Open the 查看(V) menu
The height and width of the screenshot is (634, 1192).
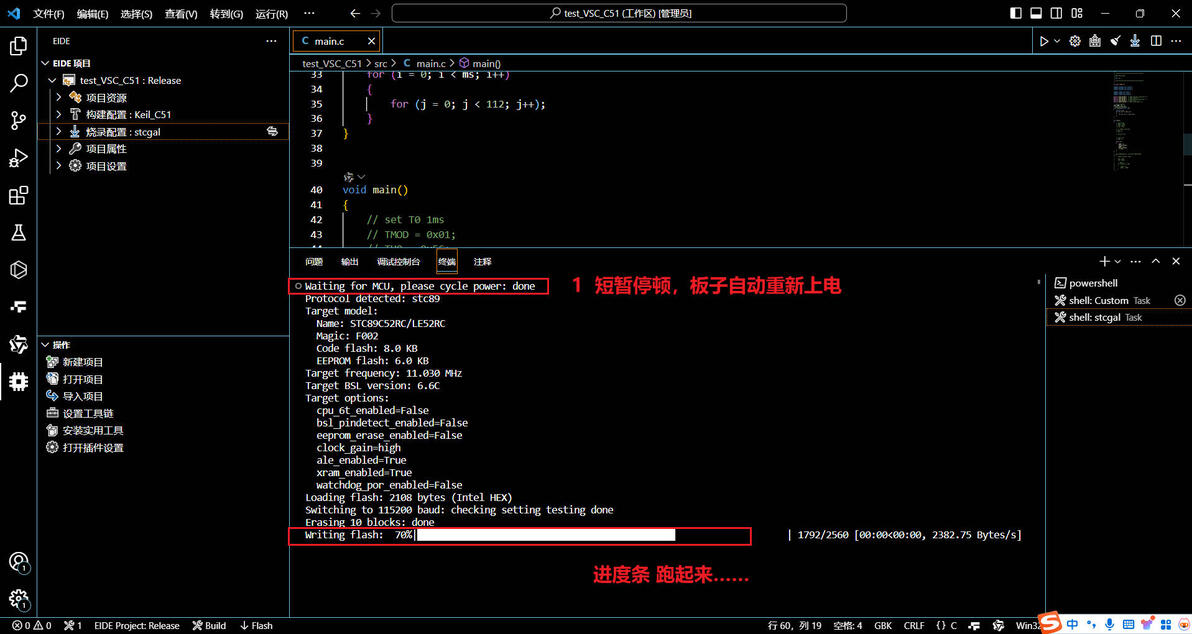pos(181,14)
